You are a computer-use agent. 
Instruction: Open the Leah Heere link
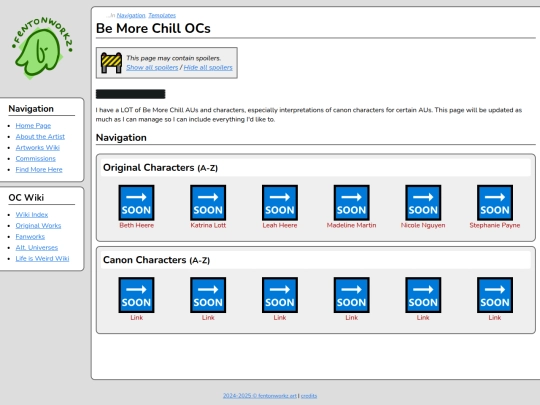(x=280, y=225)
